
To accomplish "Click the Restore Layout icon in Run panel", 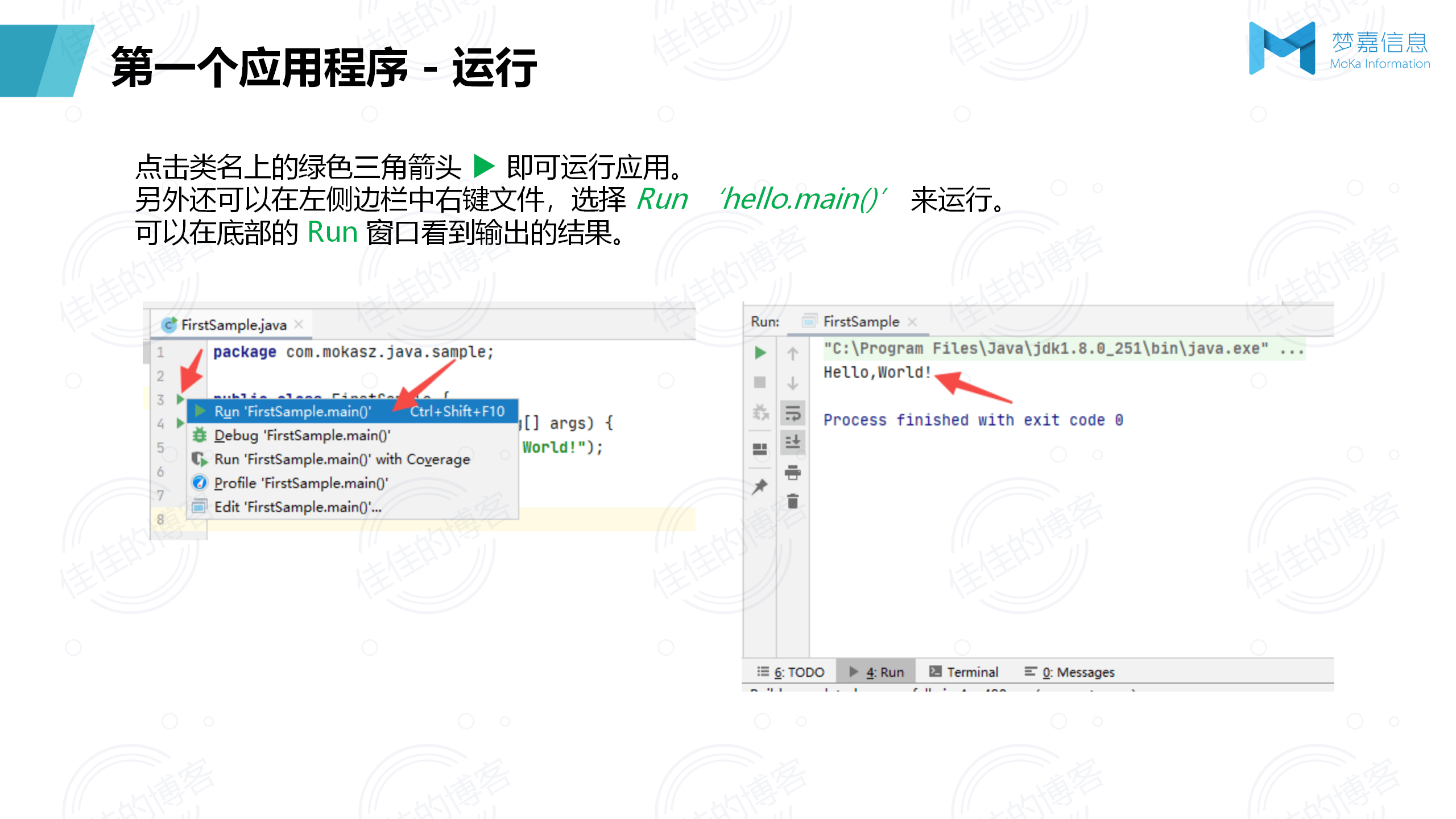I will point(760,449).
